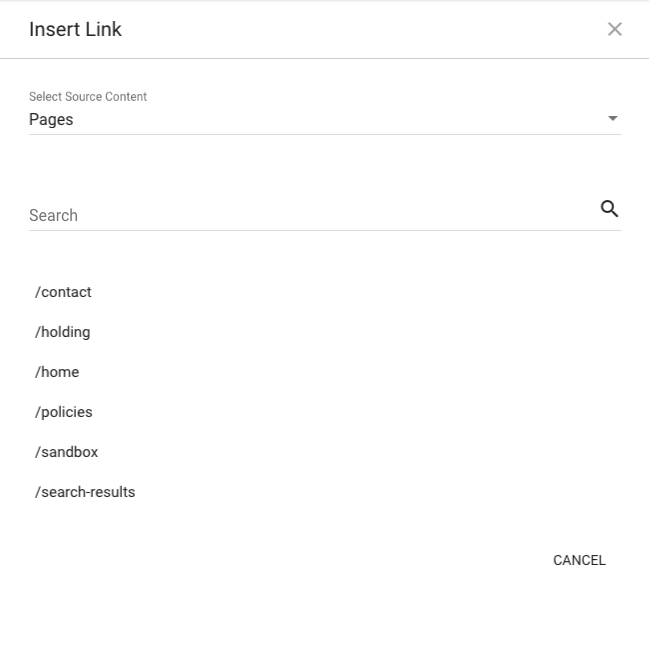The width and height of the screenshot is (649, 657).
Task: Click the magnifying glass search icon
Action: [x=609, y=209]
